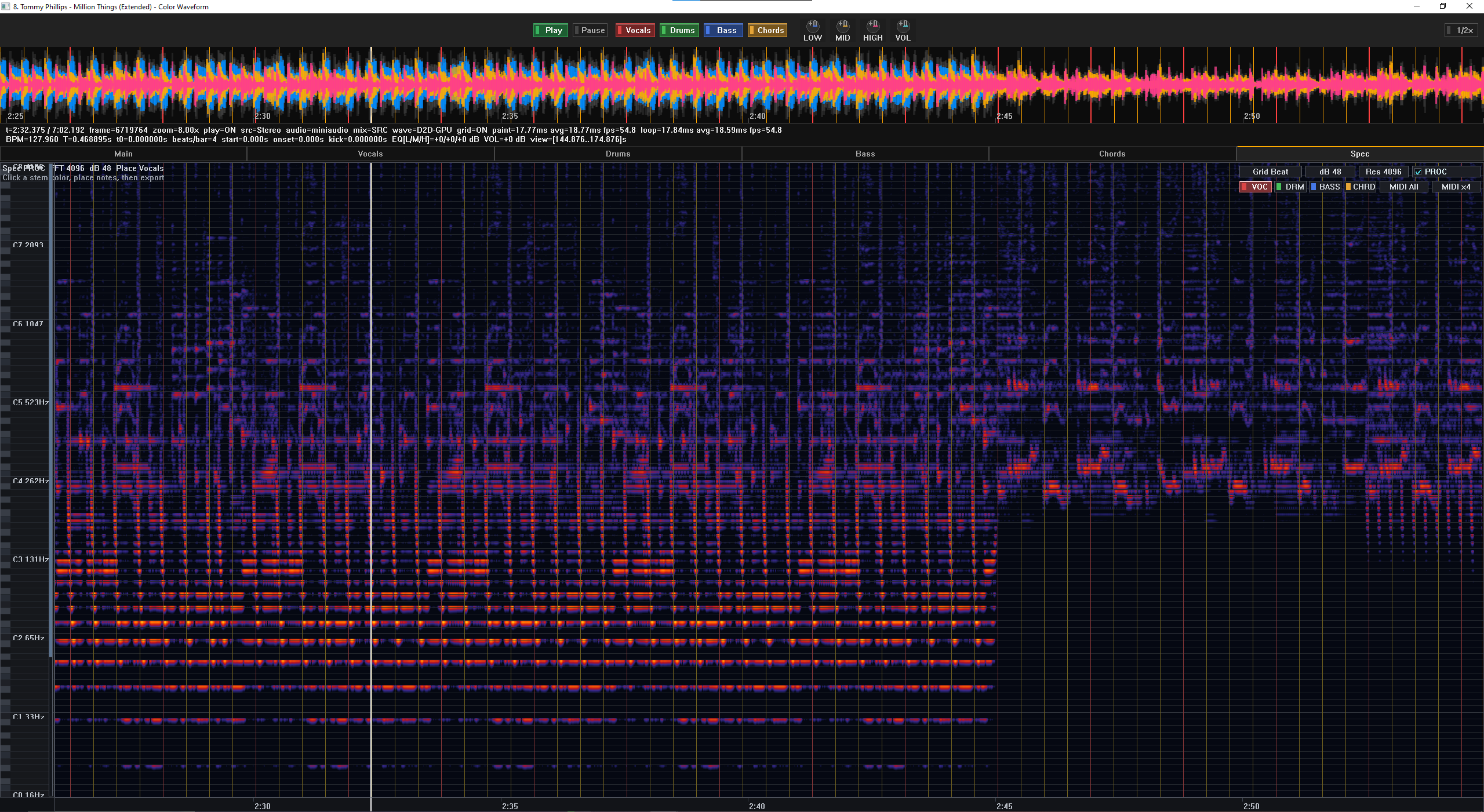Toggle the Vocals stem in top toolbar
The width and height of the screenshot is (1484, 812).
click(635, 30)
